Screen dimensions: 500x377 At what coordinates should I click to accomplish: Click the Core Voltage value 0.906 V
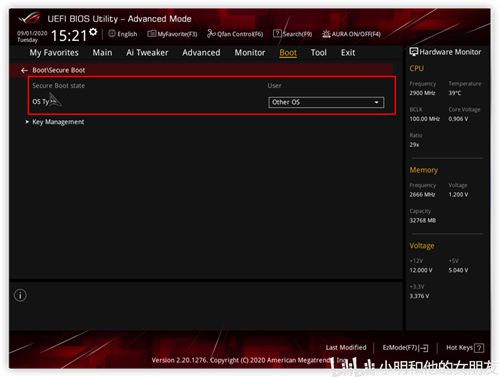458,119
